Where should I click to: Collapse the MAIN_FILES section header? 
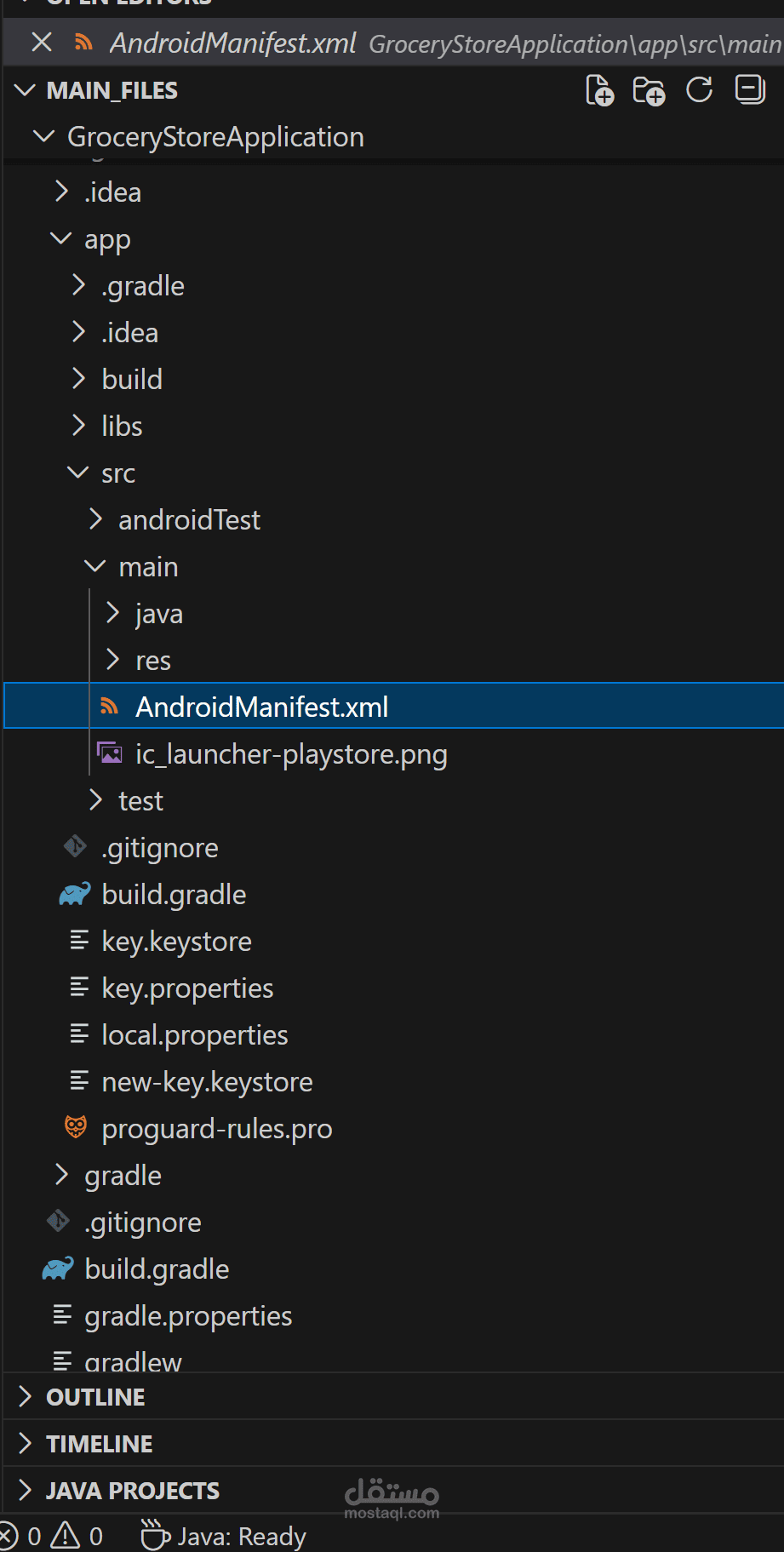pyautogui.click(x=112, y=90)
